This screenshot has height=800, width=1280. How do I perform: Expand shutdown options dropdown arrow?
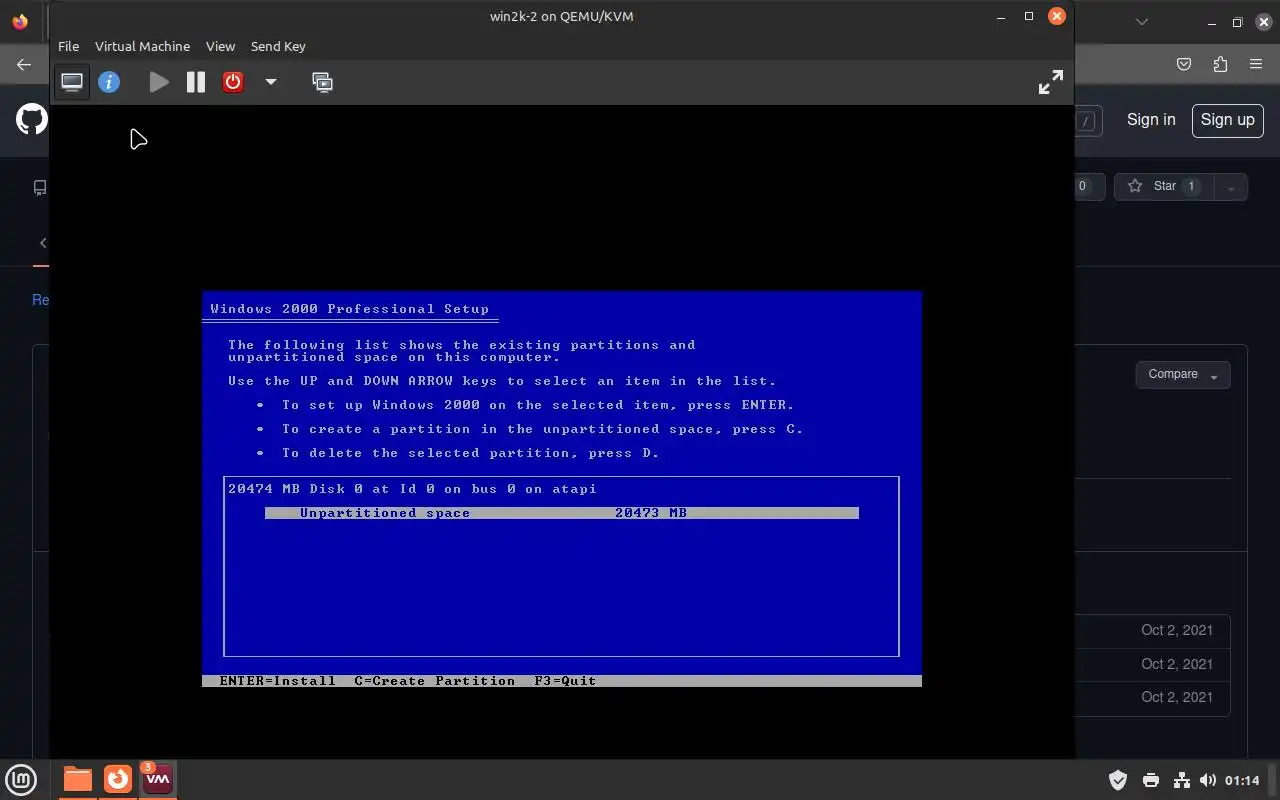click(x=270, y=82)
